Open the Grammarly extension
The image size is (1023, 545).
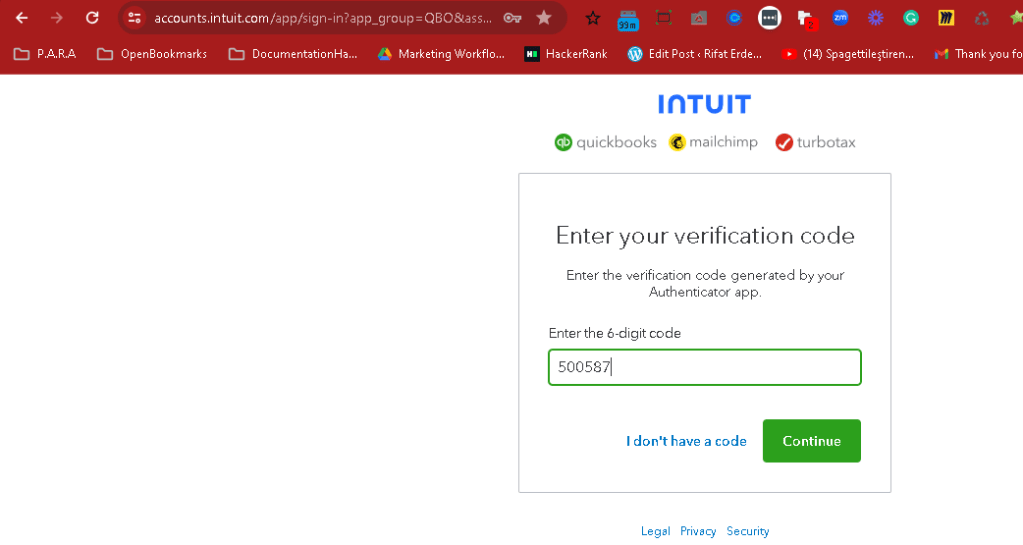click(x=911, y=18)
